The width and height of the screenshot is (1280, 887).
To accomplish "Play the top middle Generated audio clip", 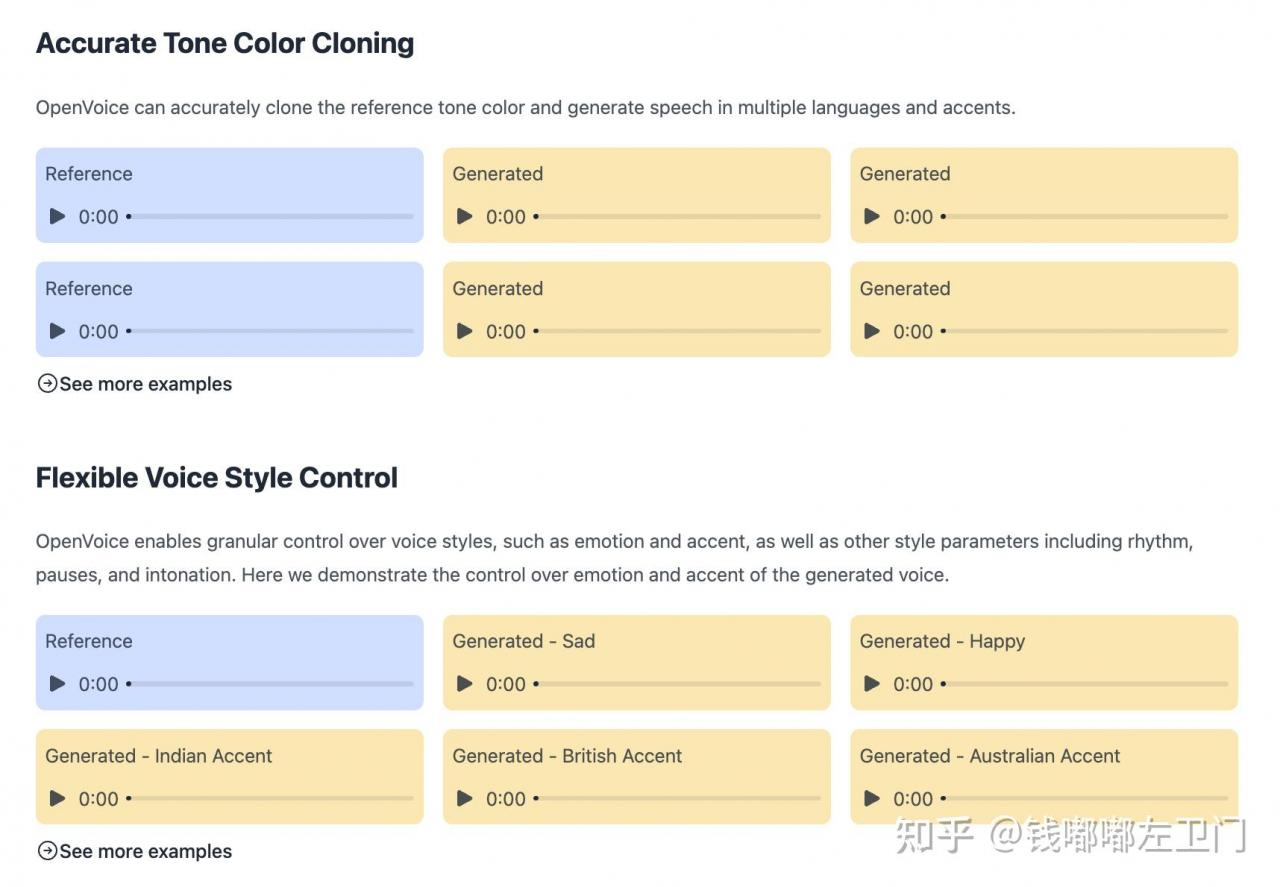I will pos(465,216).
